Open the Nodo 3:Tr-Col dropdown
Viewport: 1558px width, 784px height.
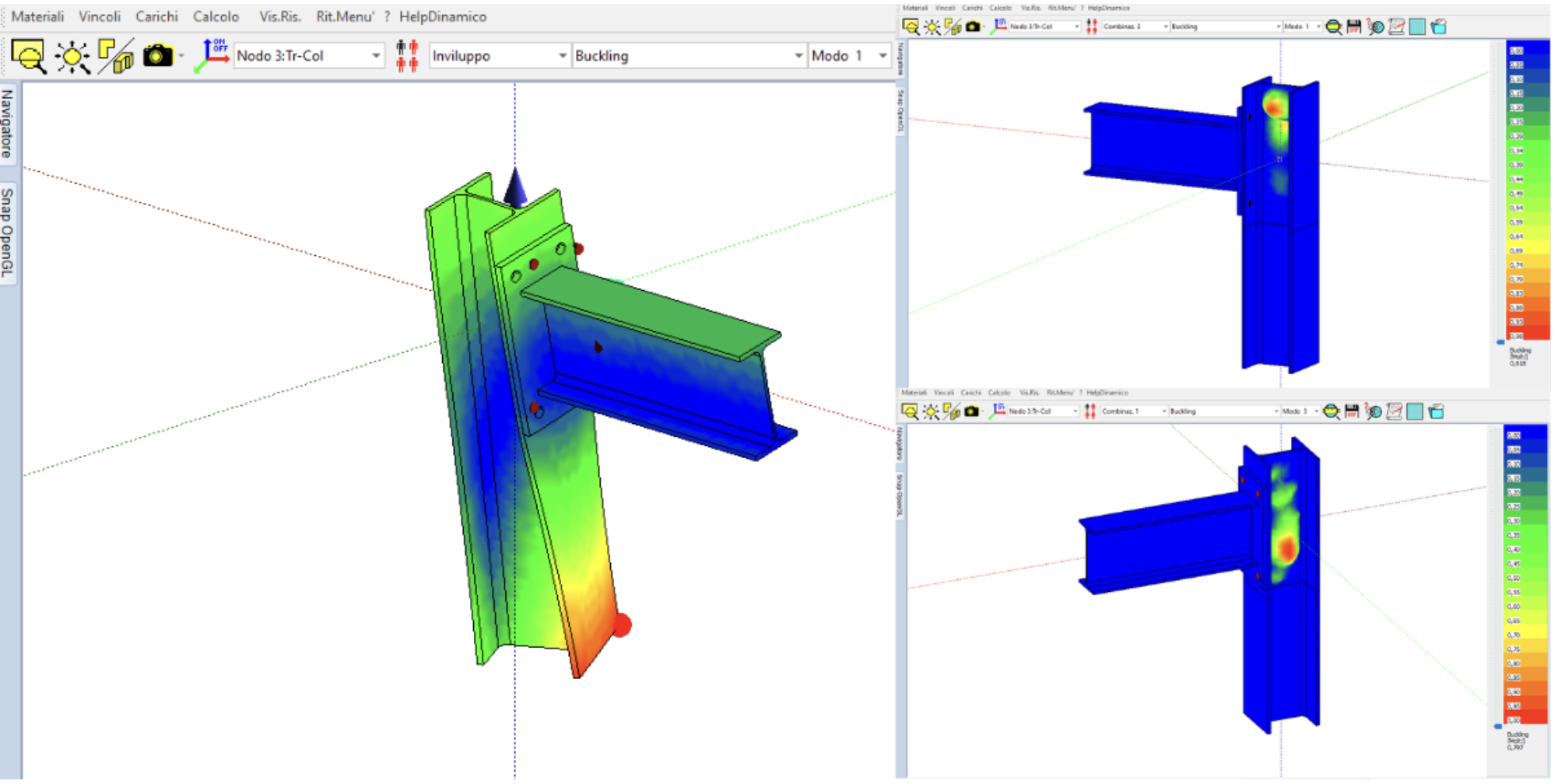point(376,56)
